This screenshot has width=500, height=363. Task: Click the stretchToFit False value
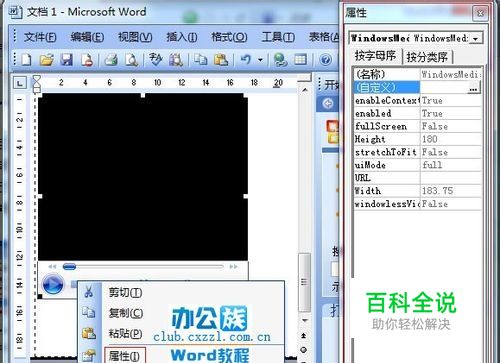(451, 152)
